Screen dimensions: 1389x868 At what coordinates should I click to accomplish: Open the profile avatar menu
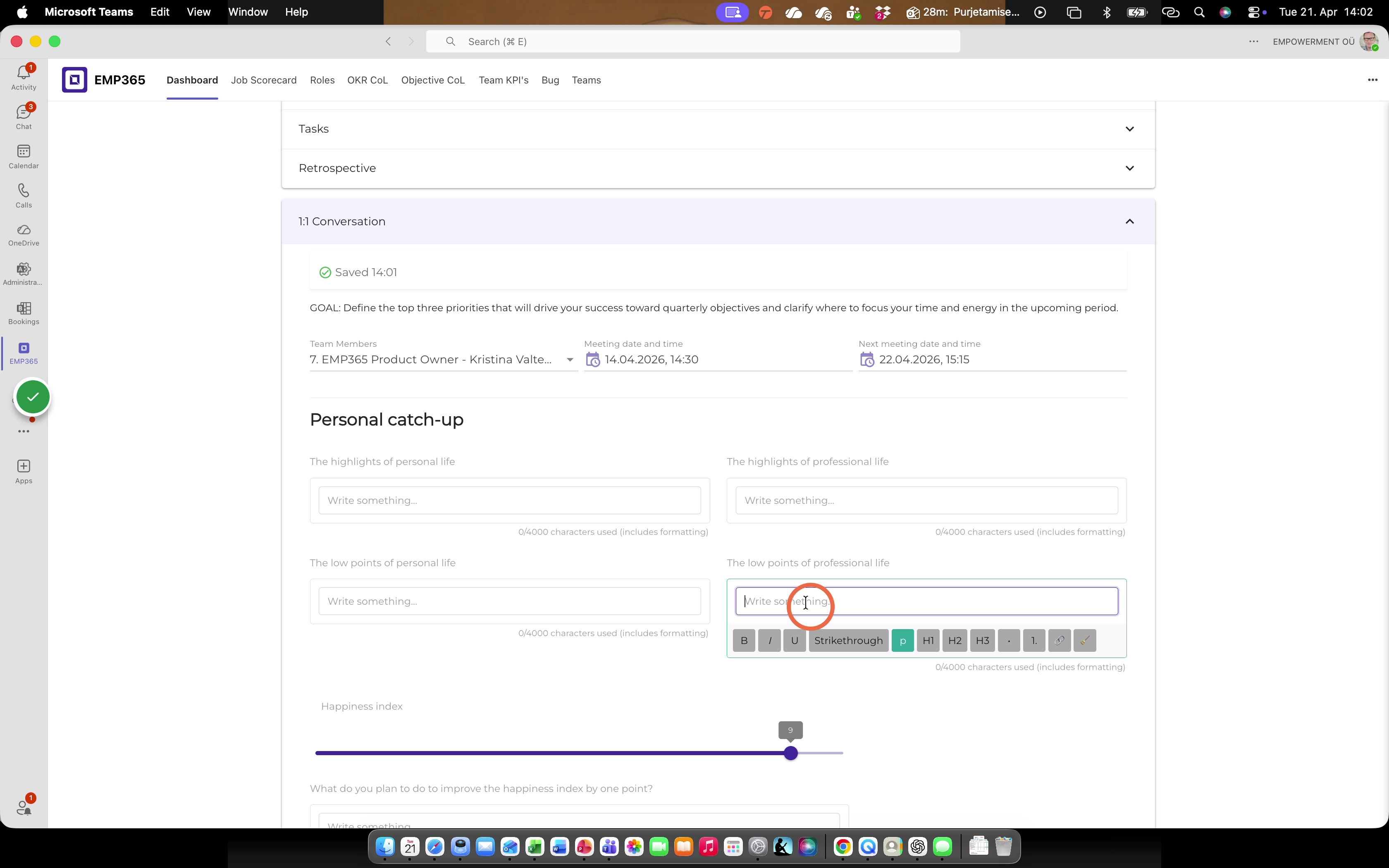coord(1369,41)
